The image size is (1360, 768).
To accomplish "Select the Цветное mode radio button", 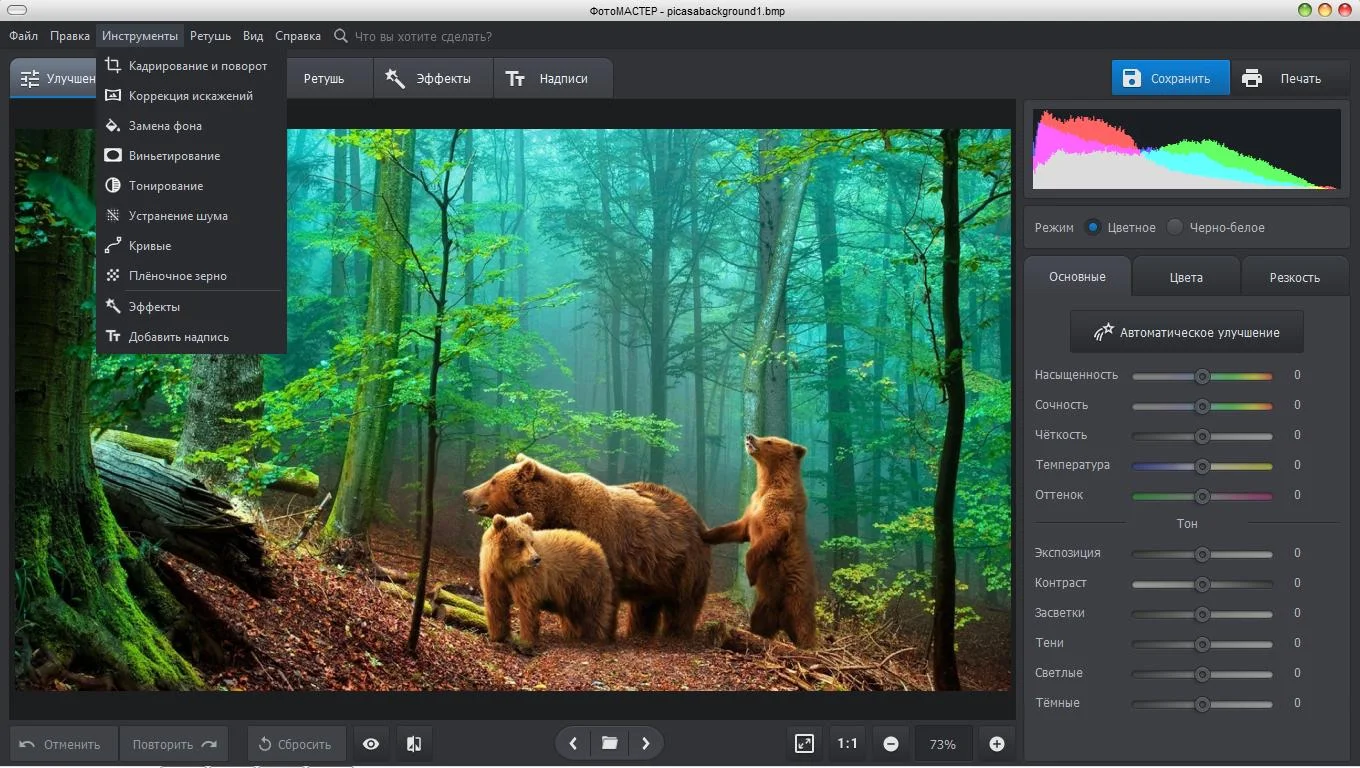I will coord(1093,228).
